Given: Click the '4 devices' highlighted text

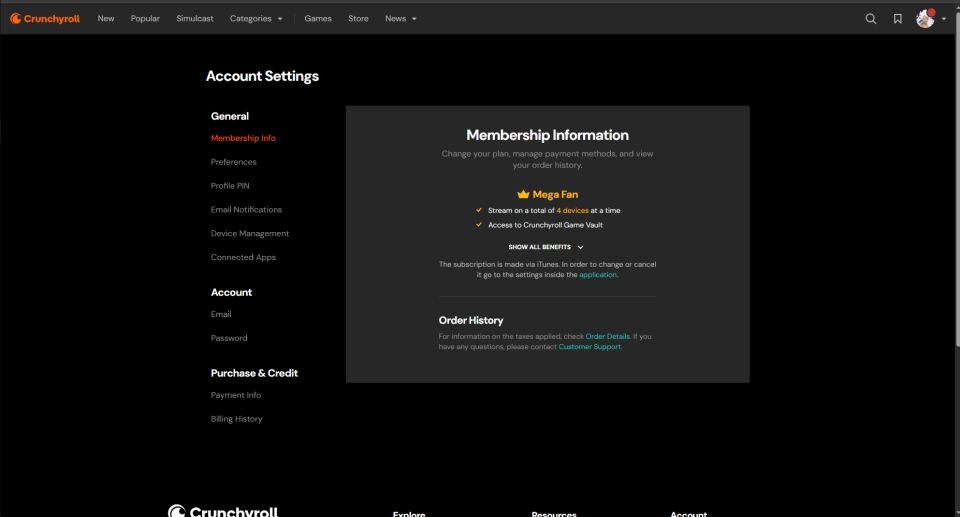Looking at the screenshot, I should point(572,210).
